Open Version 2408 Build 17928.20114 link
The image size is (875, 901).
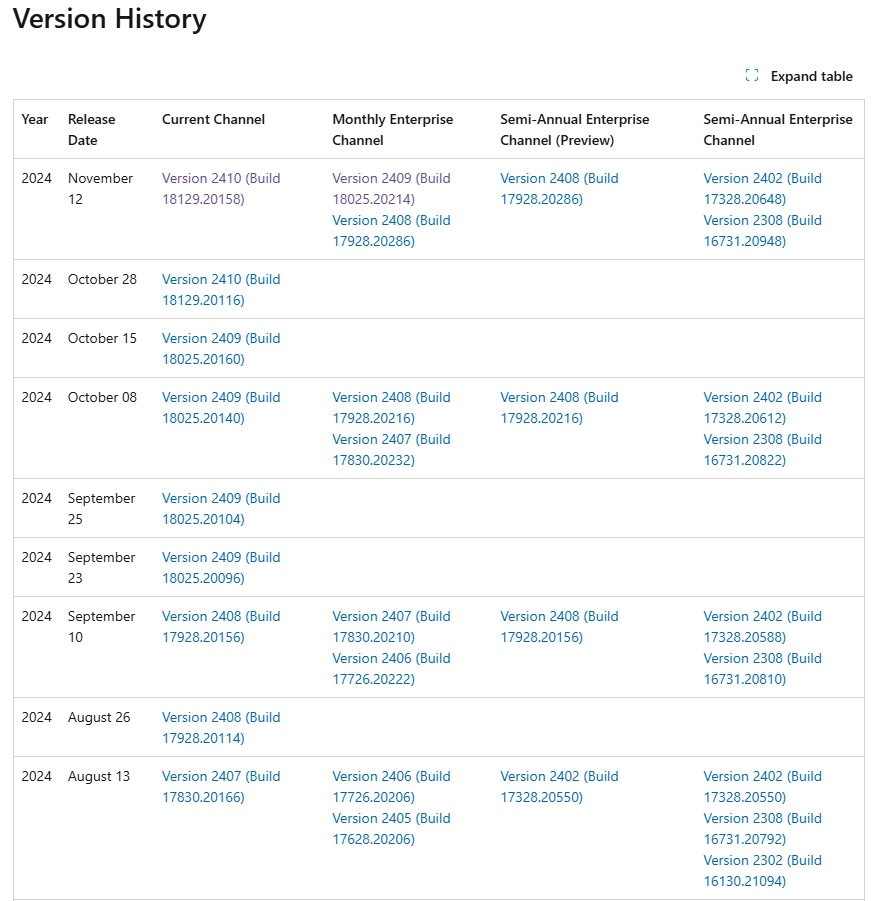tap(221, 727)
